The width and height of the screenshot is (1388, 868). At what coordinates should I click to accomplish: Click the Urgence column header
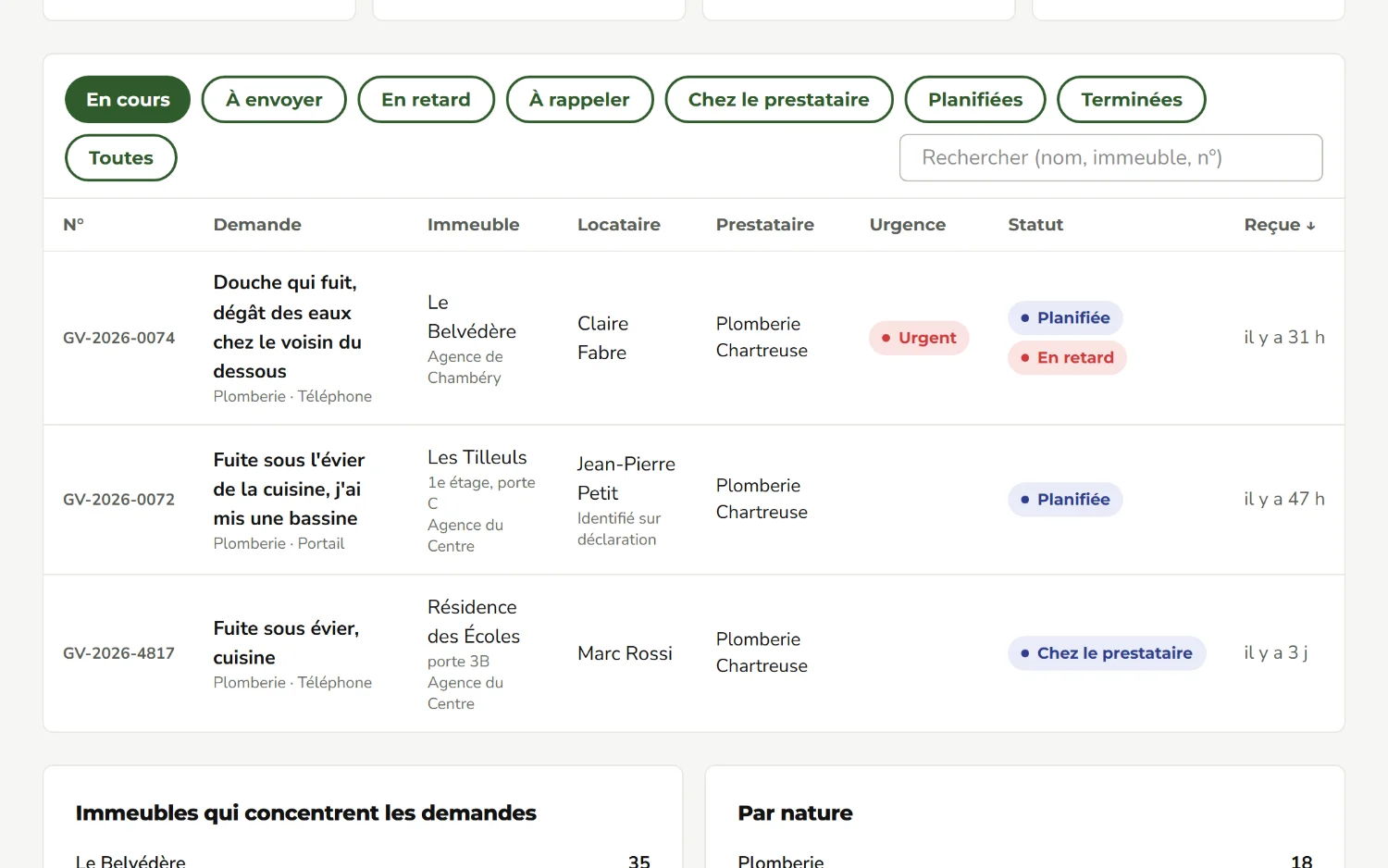[907, 225]
